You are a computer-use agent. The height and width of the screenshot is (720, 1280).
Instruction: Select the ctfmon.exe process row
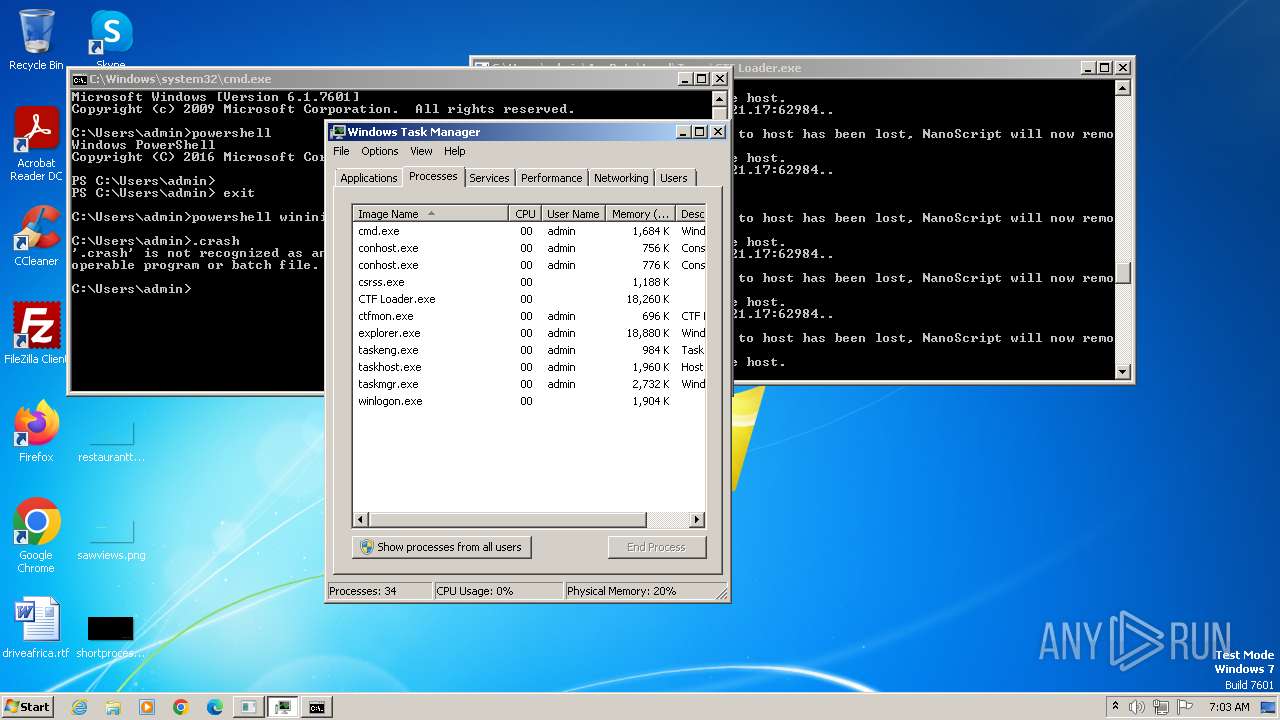(529, 316)
